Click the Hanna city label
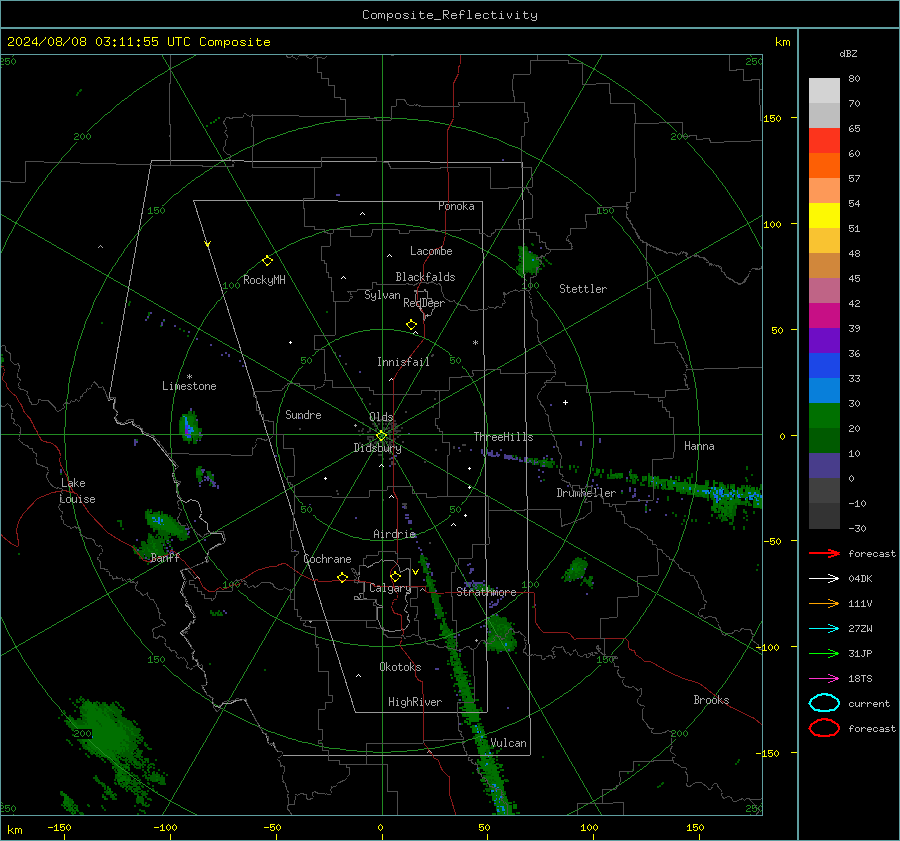The height and width of the screenshot is (841, 900). coord(699,446)
